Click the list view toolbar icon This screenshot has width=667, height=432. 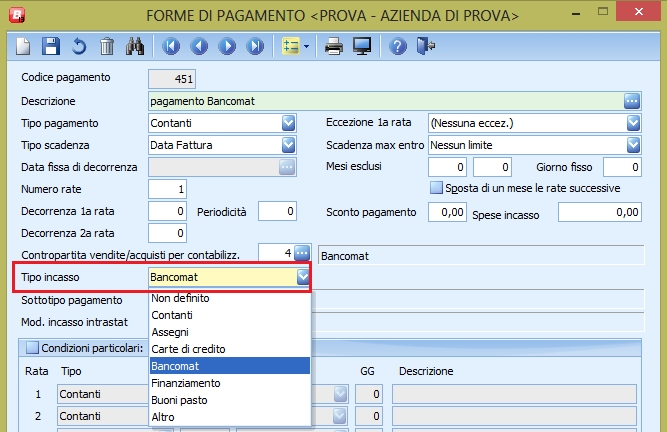pos(291,46)
